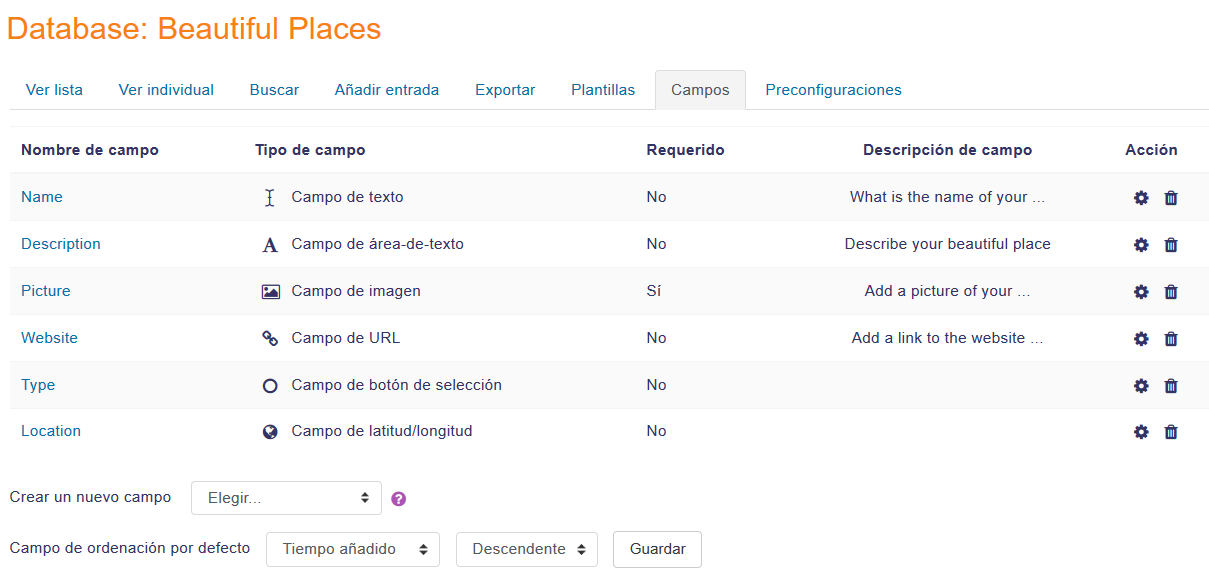Remove Location field using trash icon
This screenshot has height=583, width=1209.
click(1171, 432)
